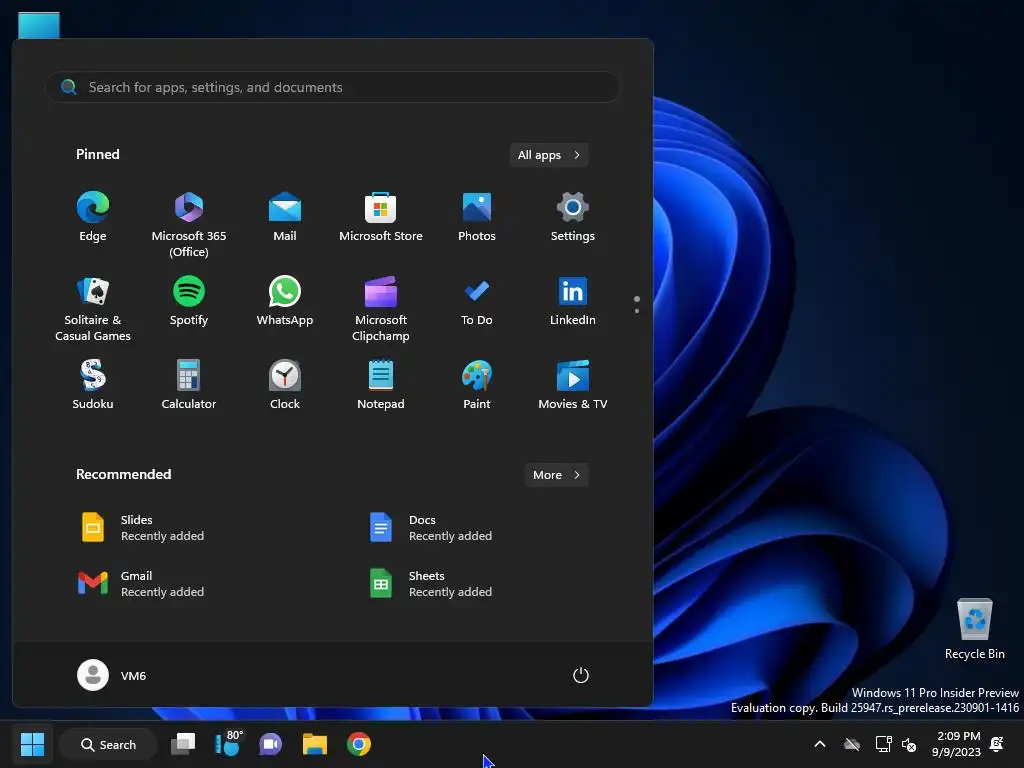Open LinkedIn pinned app
The width and height of the screenshot is (1024, 768).
[x=573, y=302]
